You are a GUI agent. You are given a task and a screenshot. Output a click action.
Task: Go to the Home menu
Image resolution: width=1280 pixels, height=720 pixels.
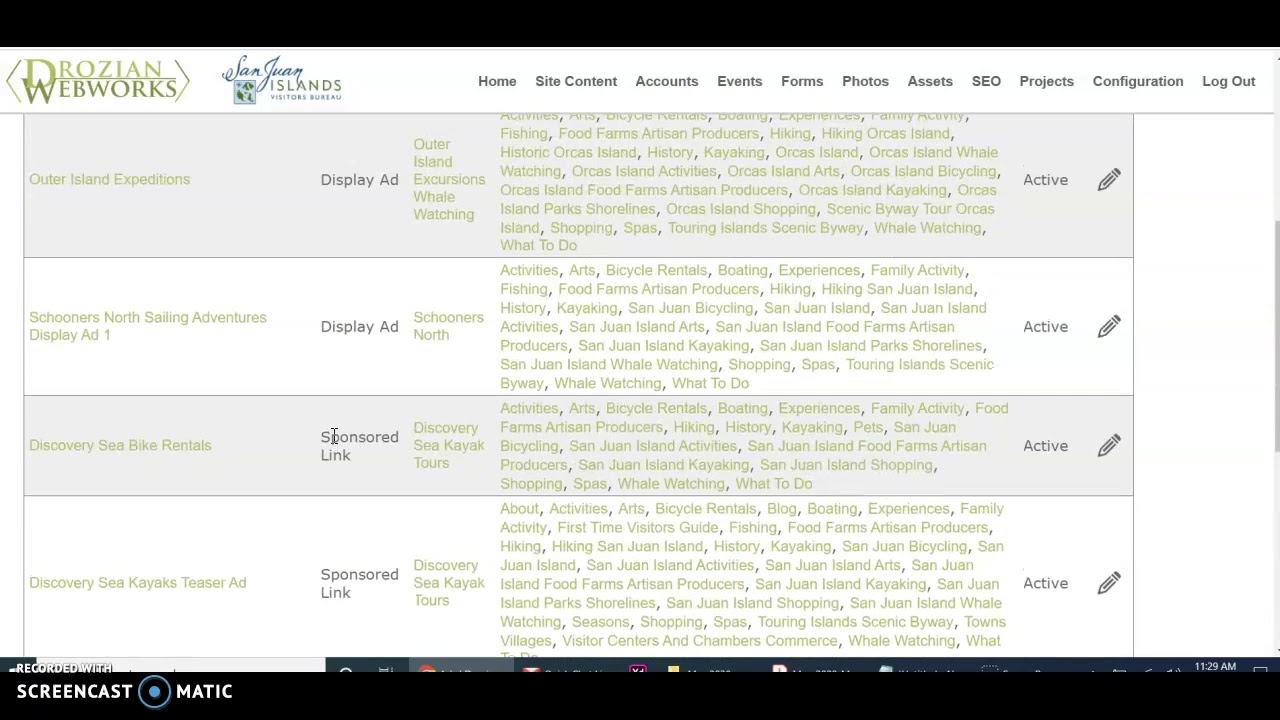click(497, 81)
